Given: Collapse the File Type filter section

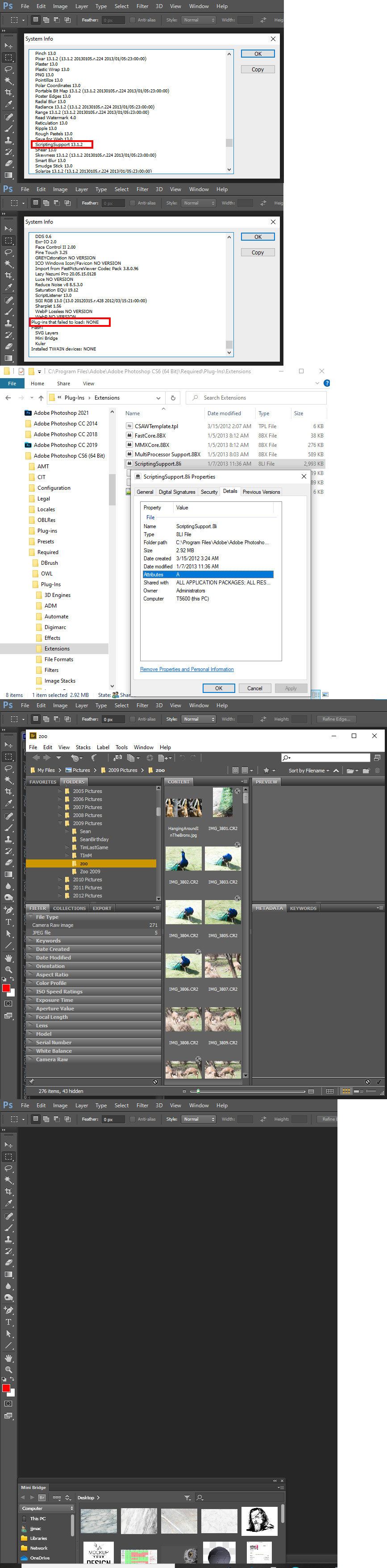Looking at the screenshot, I should tap(30, 917).
